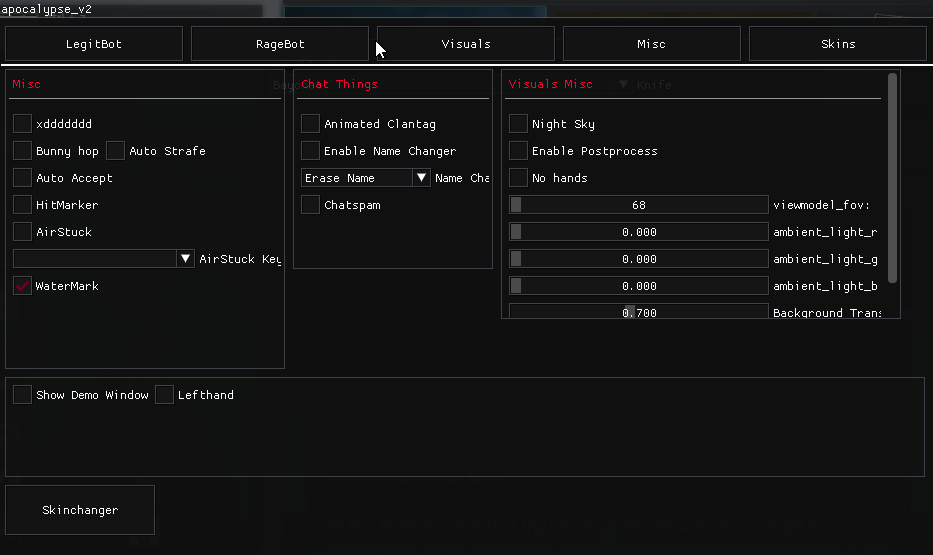The image size is (933, 555).
Task: Check Enable Postprocess
Action: pos(518,150)
